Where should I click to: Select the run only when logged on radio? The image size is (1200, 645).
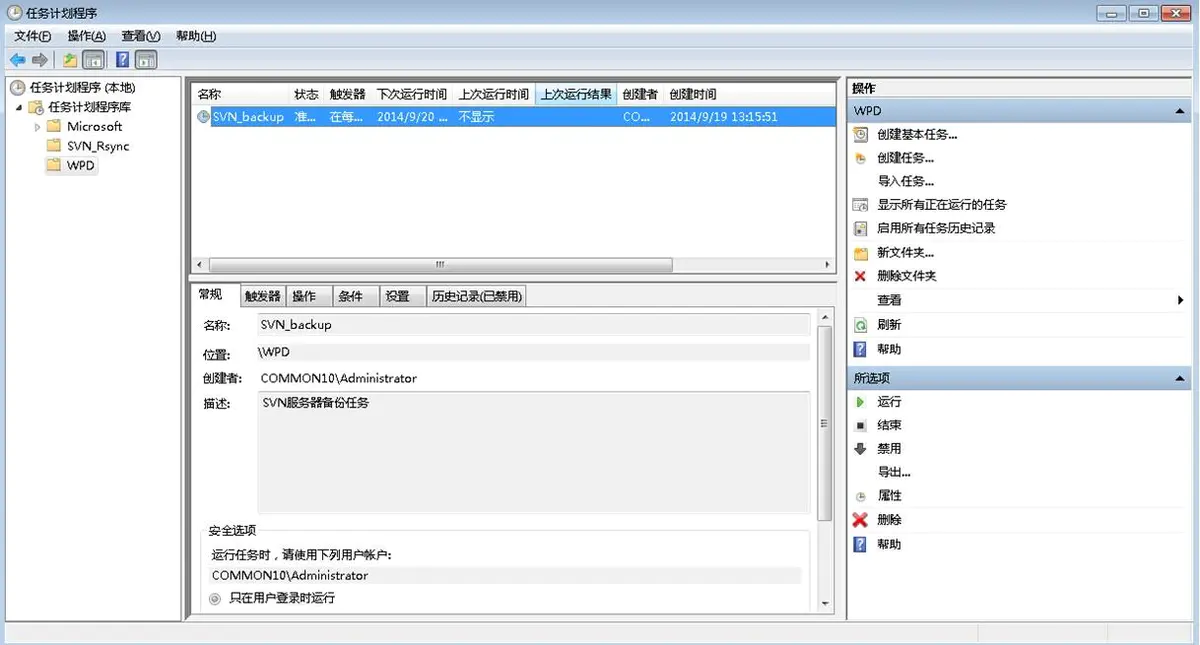[x=215, y=598]
